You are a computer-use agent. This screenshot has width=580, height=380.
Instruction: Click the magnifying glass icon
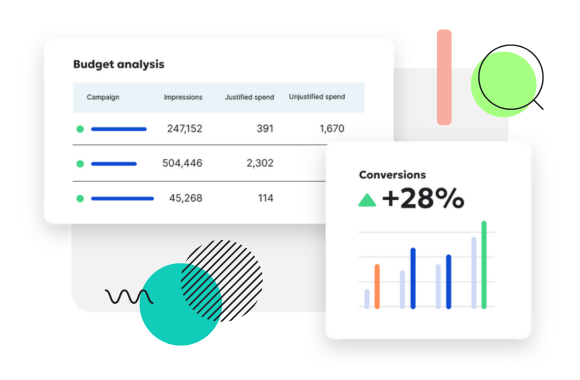click(x=512, y=78)
